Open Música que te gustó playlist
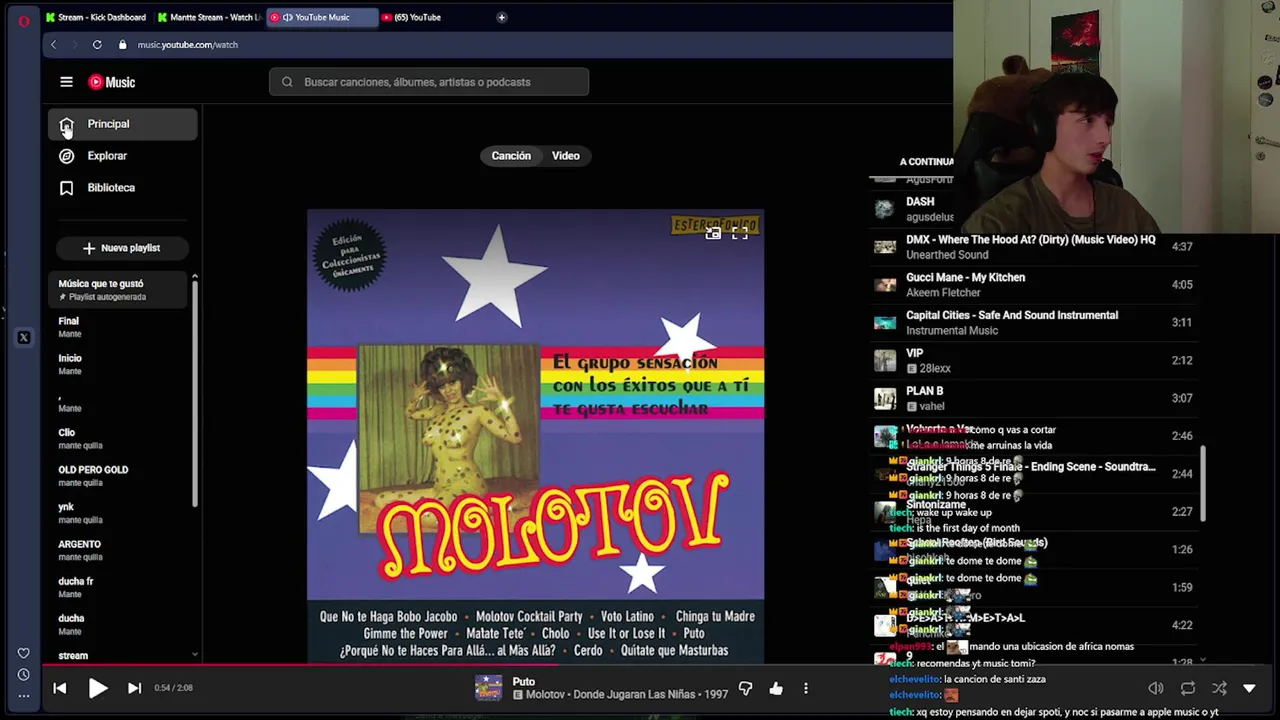 tap(118, 290)
